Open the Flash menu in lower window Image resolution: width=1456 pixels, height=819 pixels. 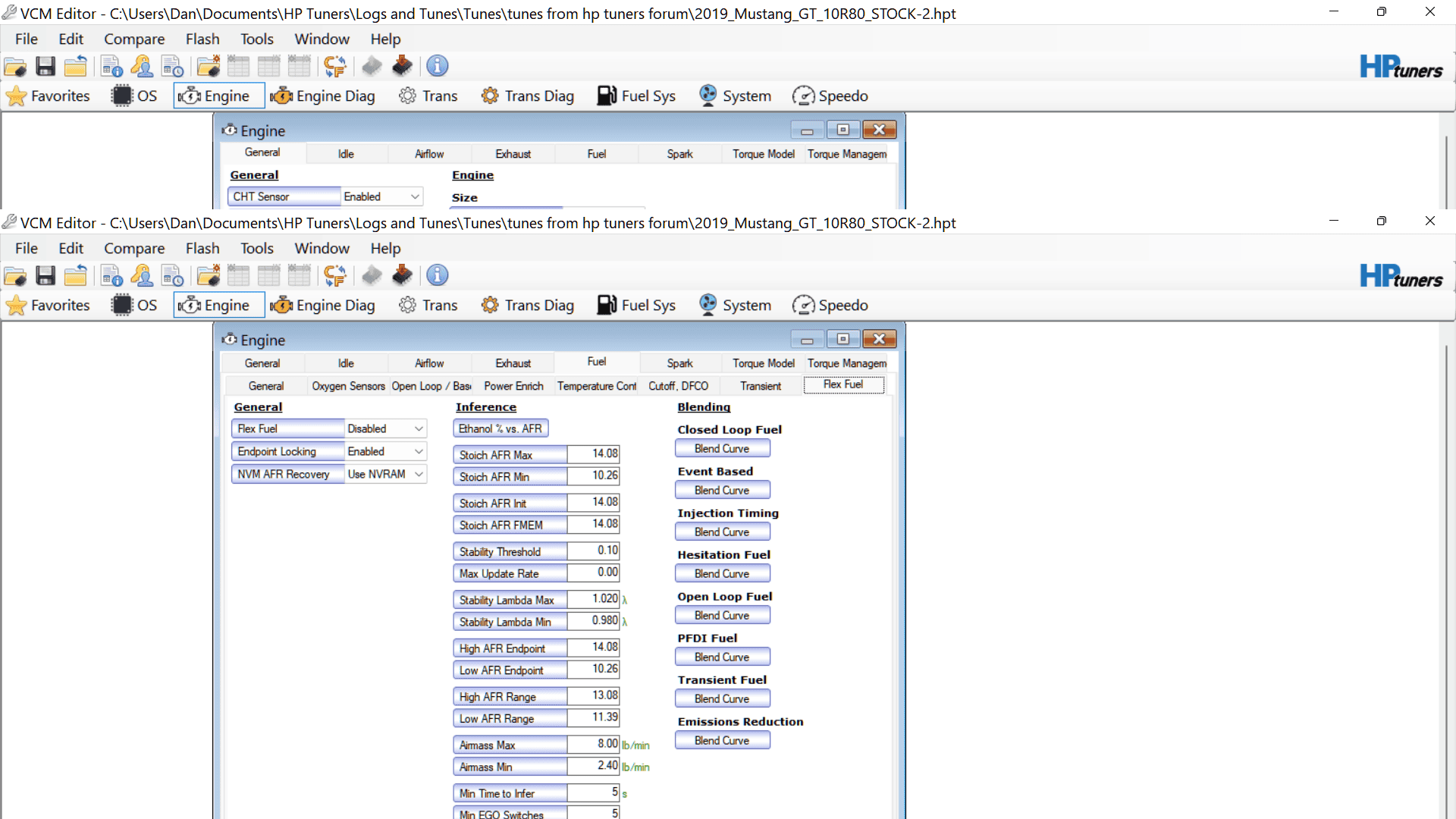tap(202, 249)
